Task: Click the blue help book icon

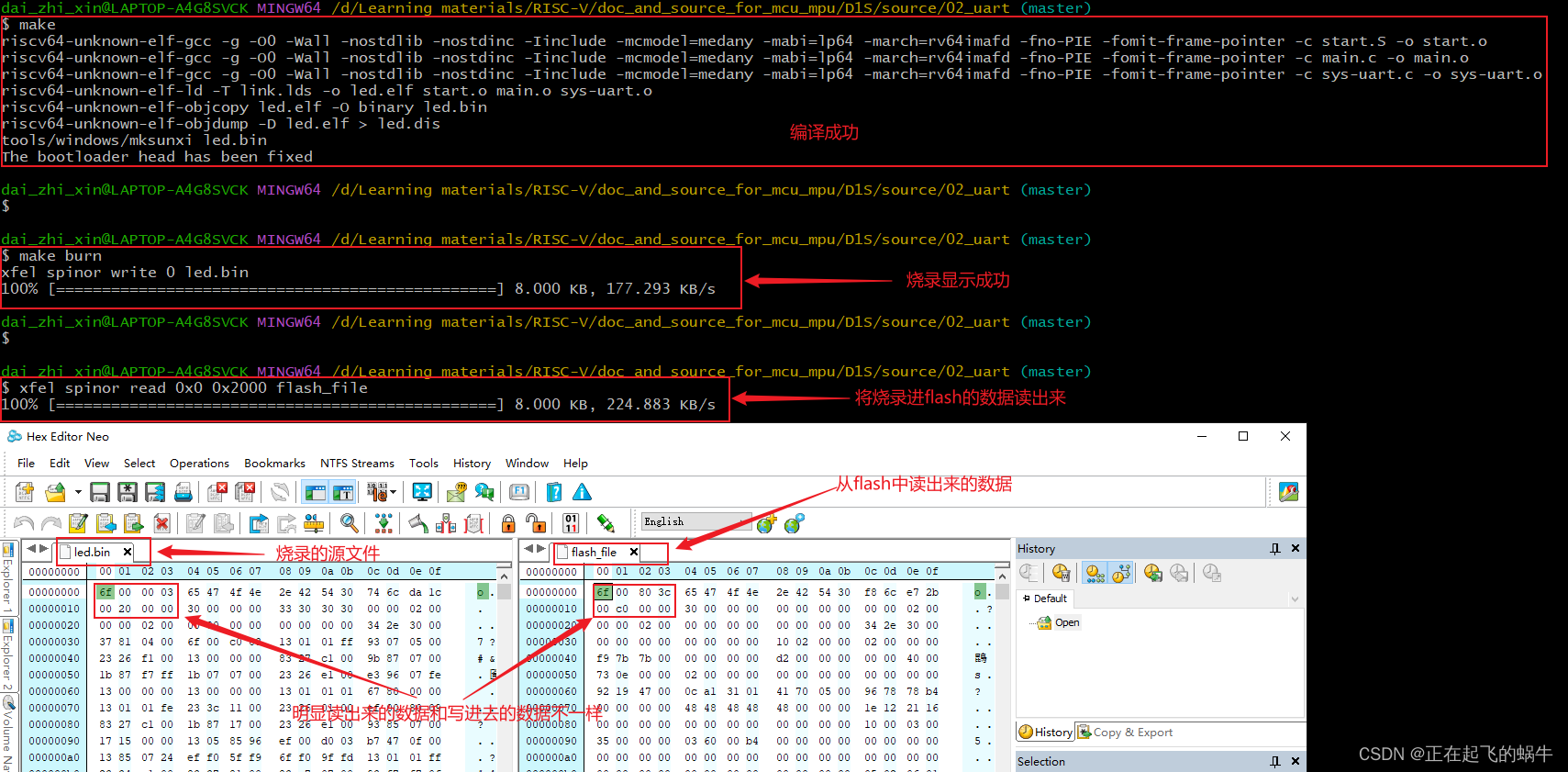Action: pyautogui.click(x=554, y=492)
